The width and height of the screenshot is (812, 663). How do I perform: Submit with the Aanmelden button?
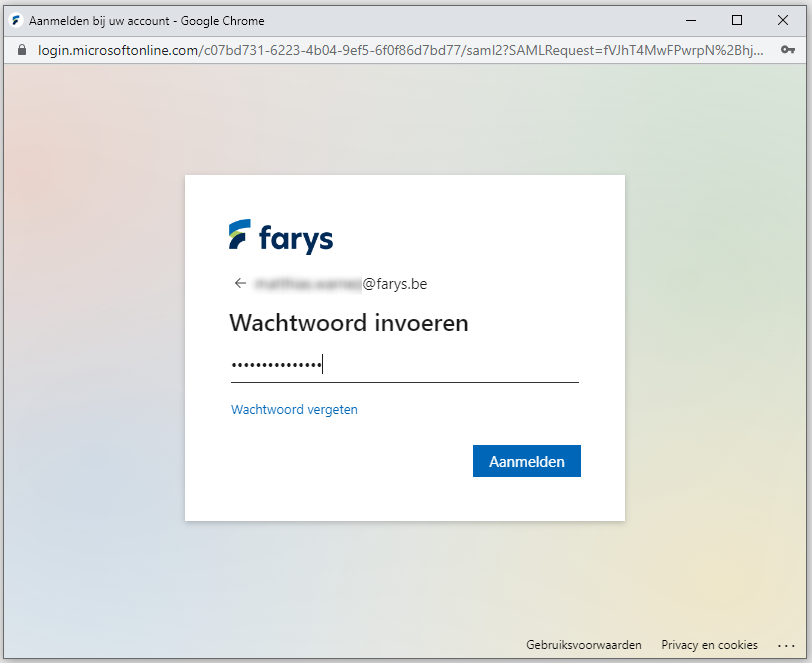[x=527, y=461]
